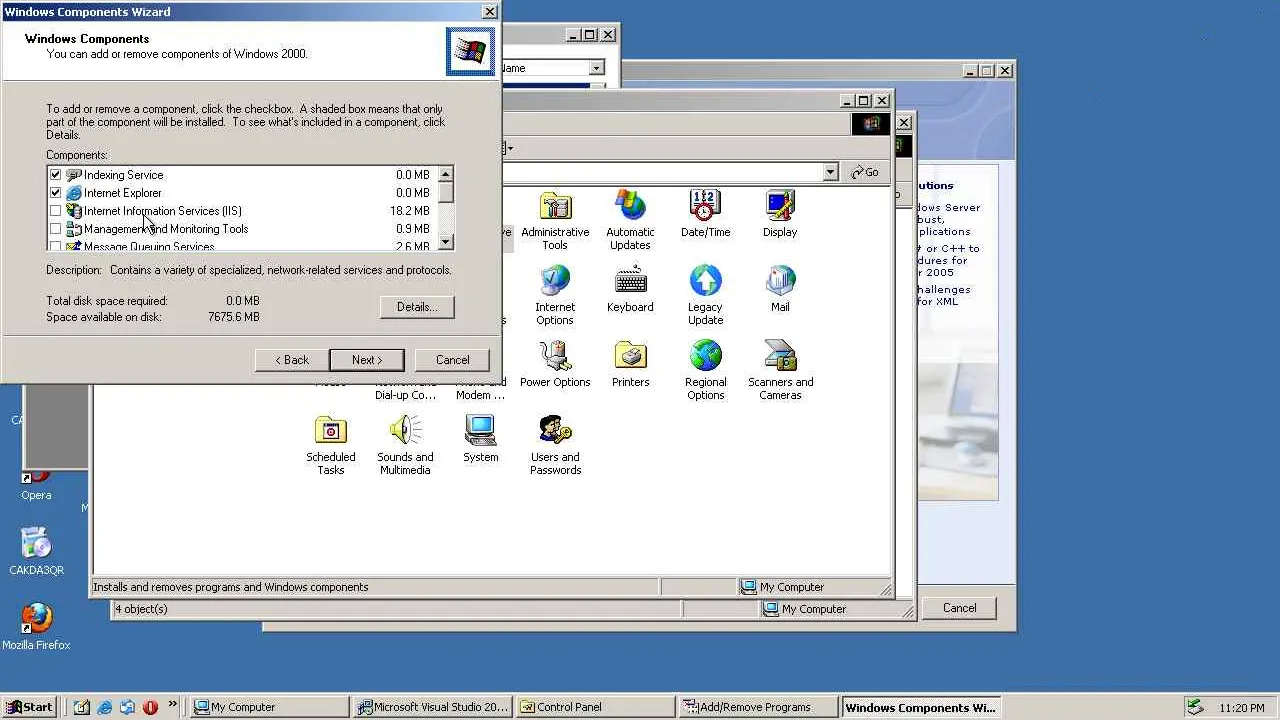Select the Windows Components Wizard taskbar button
The width and height of the screenshot is (1280, 720).
pyautogui.click(x=921, y=707)
